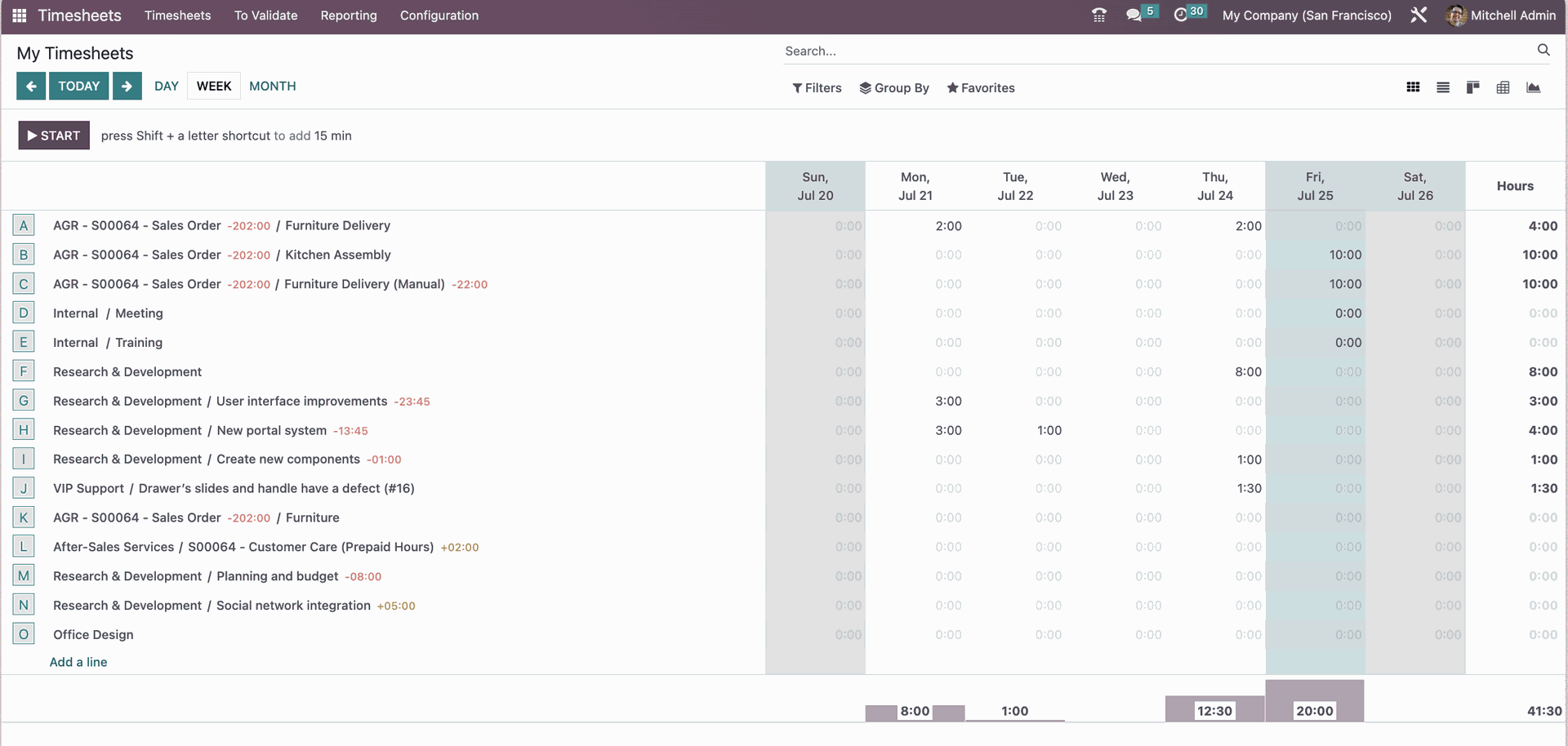This screenshot has width=1568, height=746.
Task: Start the timer with START button
Action: pos(54,135)
